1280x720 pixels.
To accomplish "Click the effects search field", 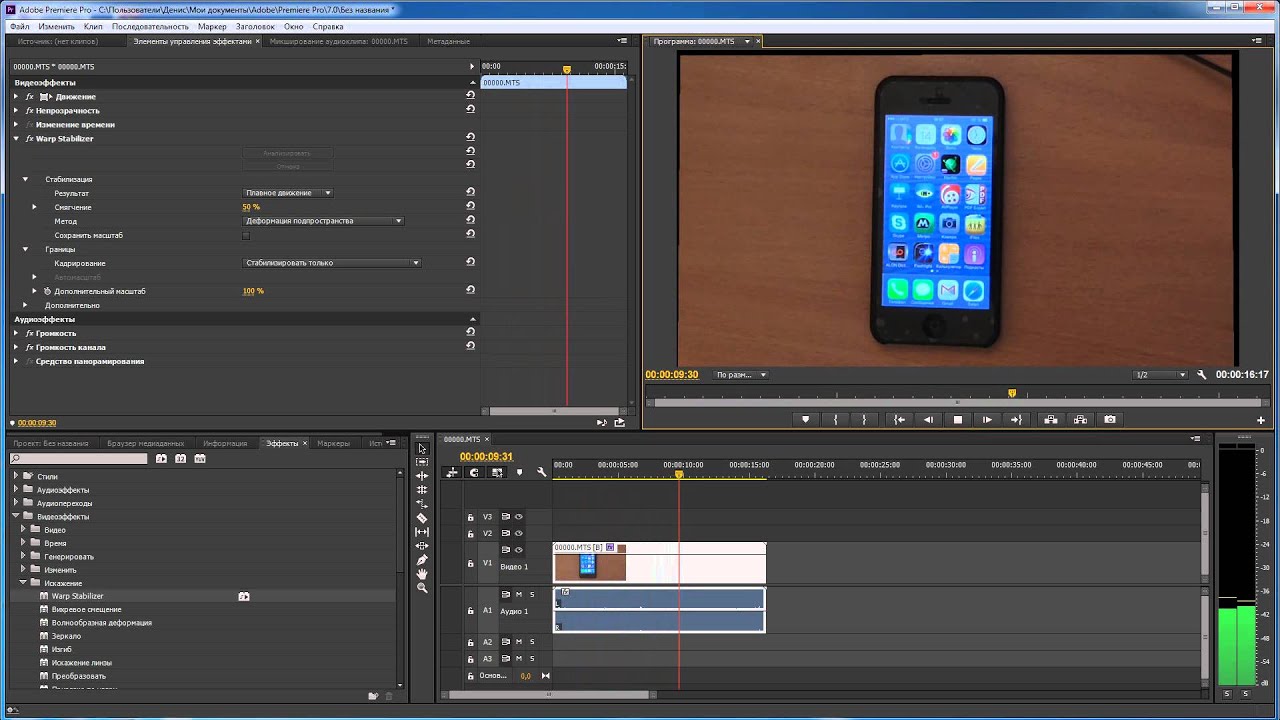I will pyautogui.click(x=79, y=459).
